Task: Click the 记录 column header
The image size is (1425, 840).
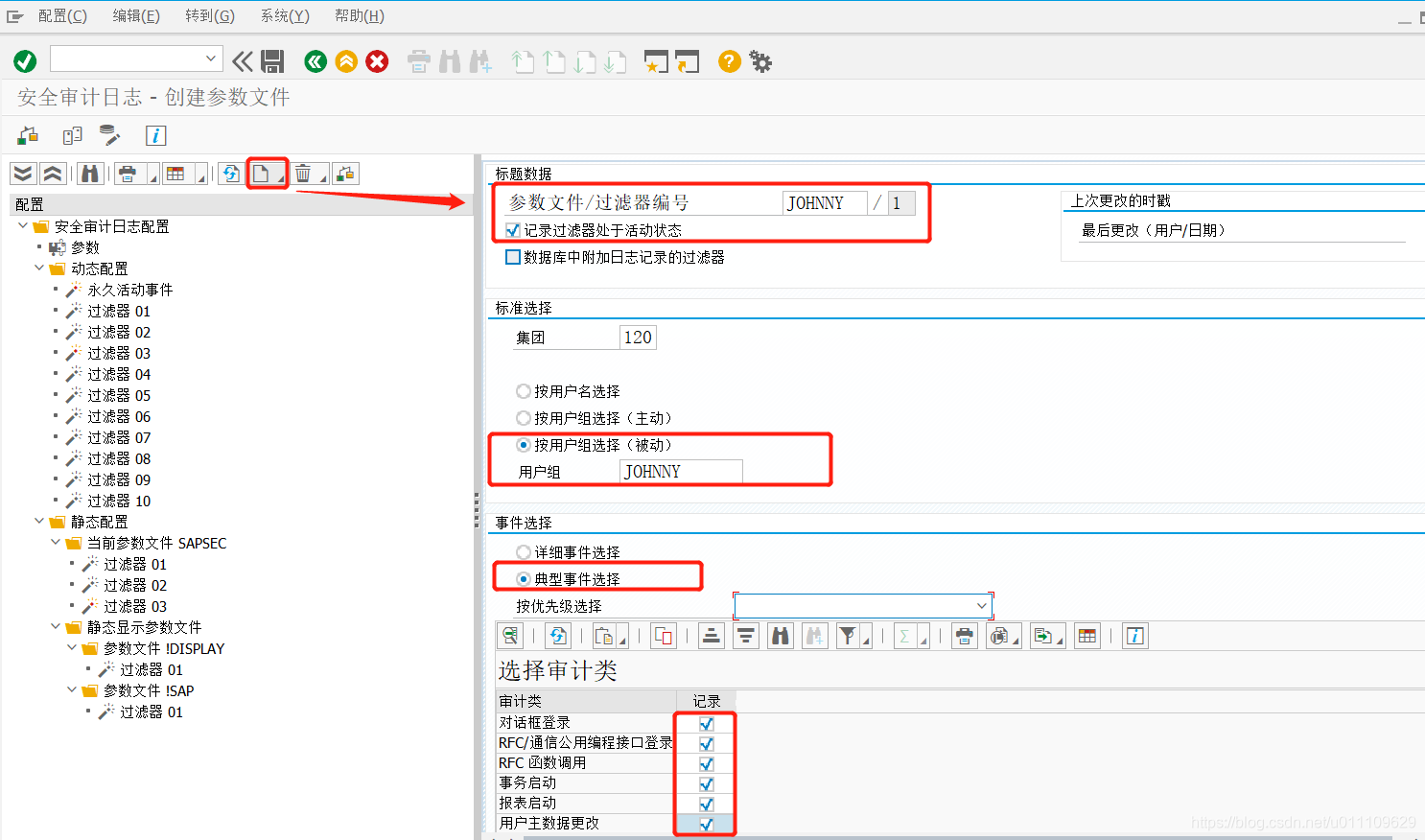Action: [x=707, y=702]
